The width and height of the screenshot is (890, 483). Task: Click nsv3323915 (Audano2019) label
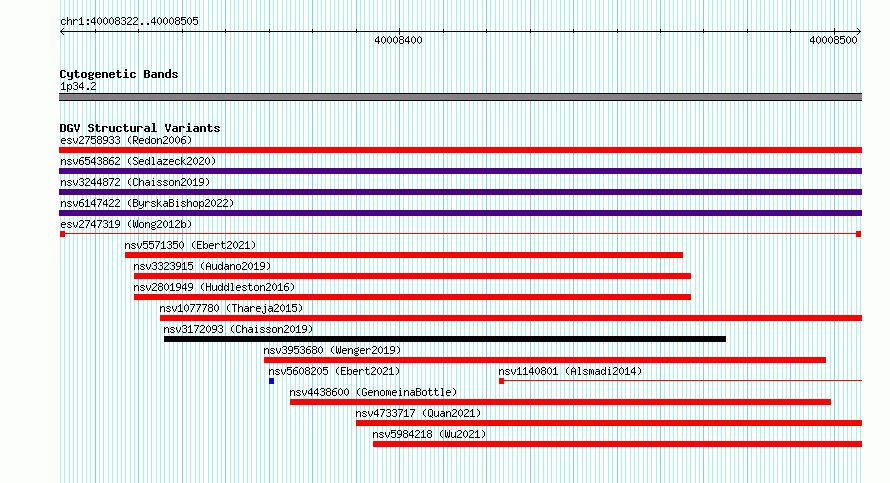[202, 266]
